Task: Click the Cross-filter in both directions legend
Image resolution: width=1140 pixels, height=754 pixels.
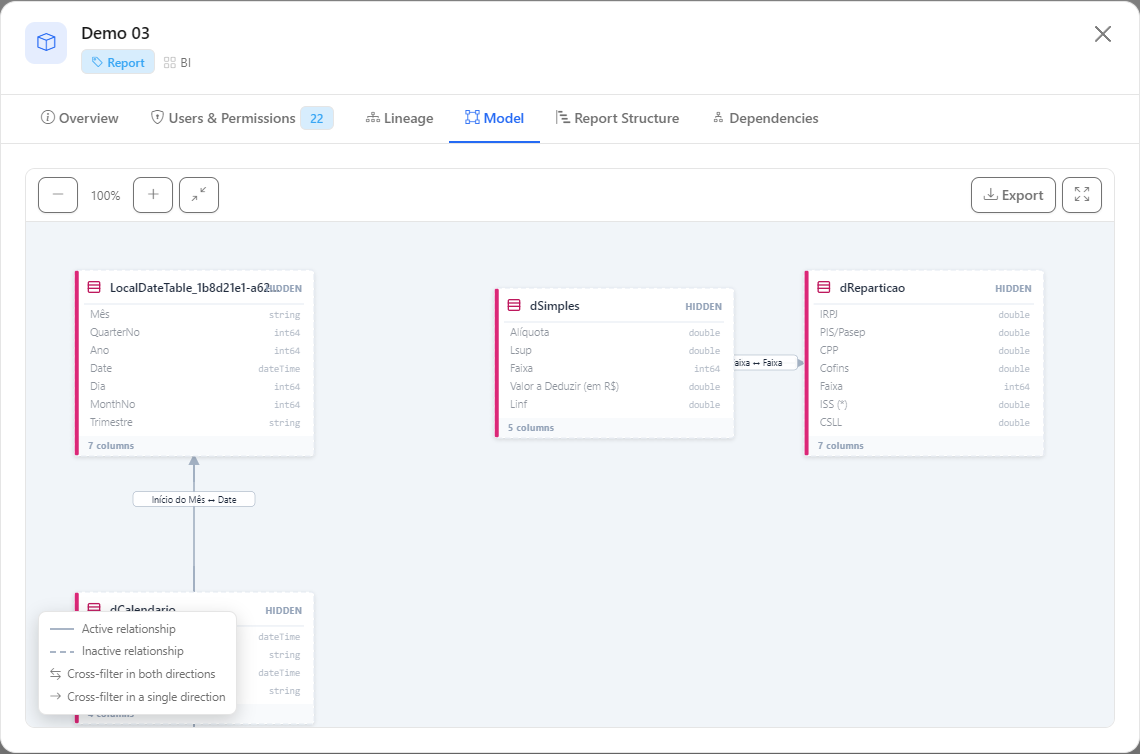Action: tap(132, 674)
